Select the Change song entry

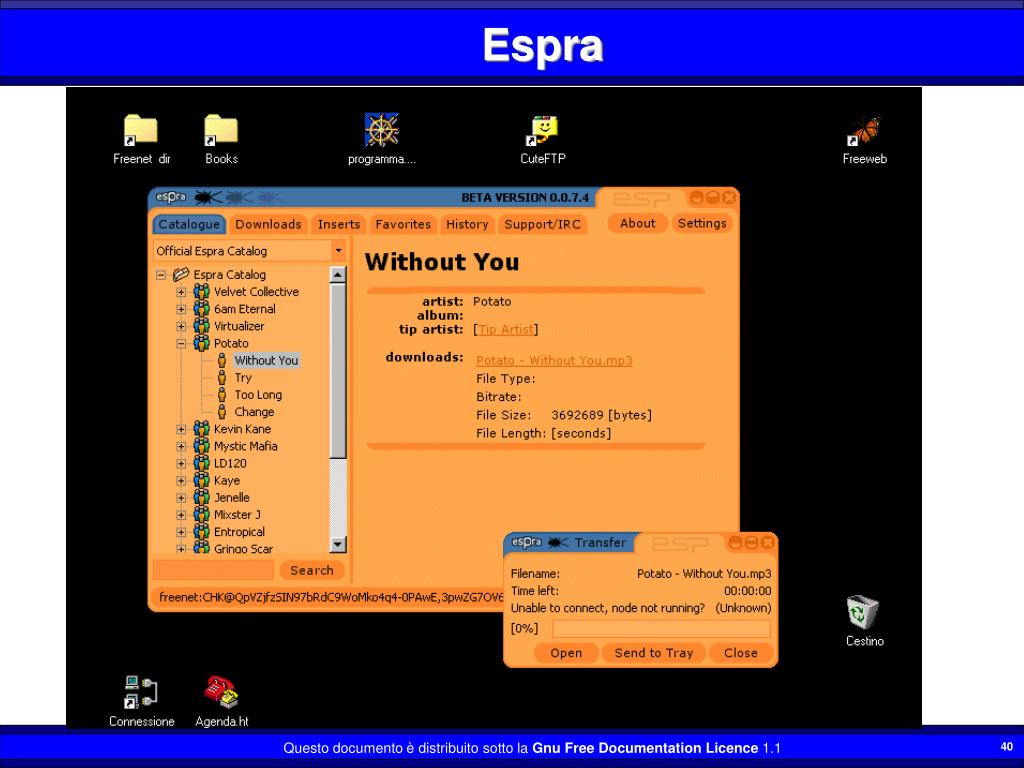(254, 411)
